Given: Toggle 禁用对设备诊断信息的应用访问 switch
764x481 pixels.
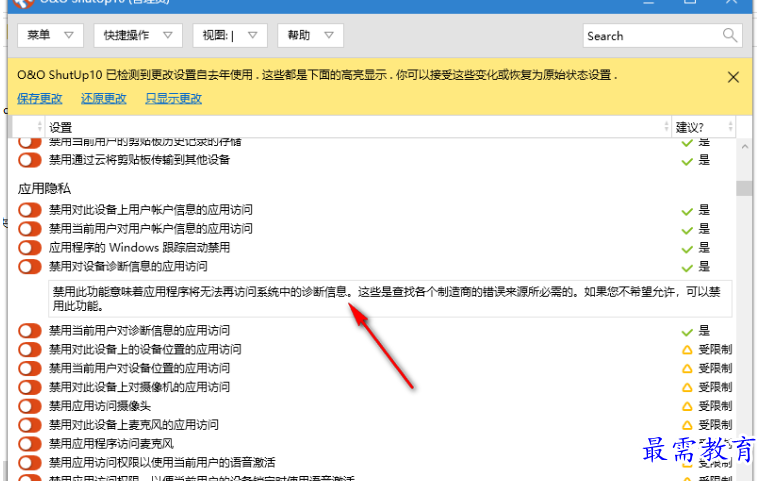Looking at the screenshot, I should point(30,267).
